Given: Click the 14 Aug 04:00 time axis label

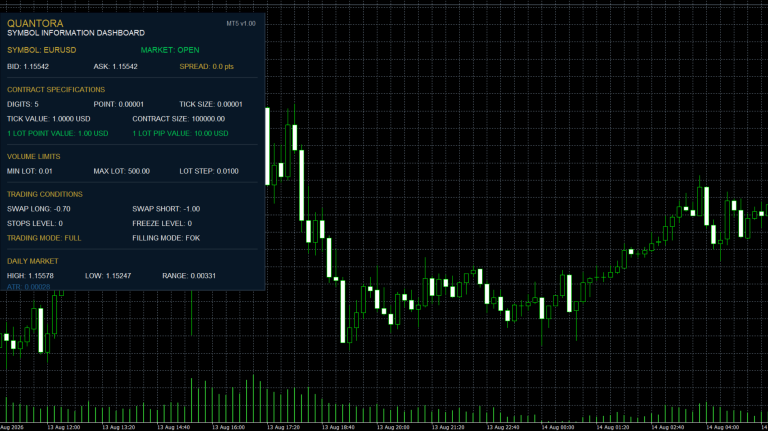Looking at the screenshot, I should pyautogui.click(x=722, y=428).
